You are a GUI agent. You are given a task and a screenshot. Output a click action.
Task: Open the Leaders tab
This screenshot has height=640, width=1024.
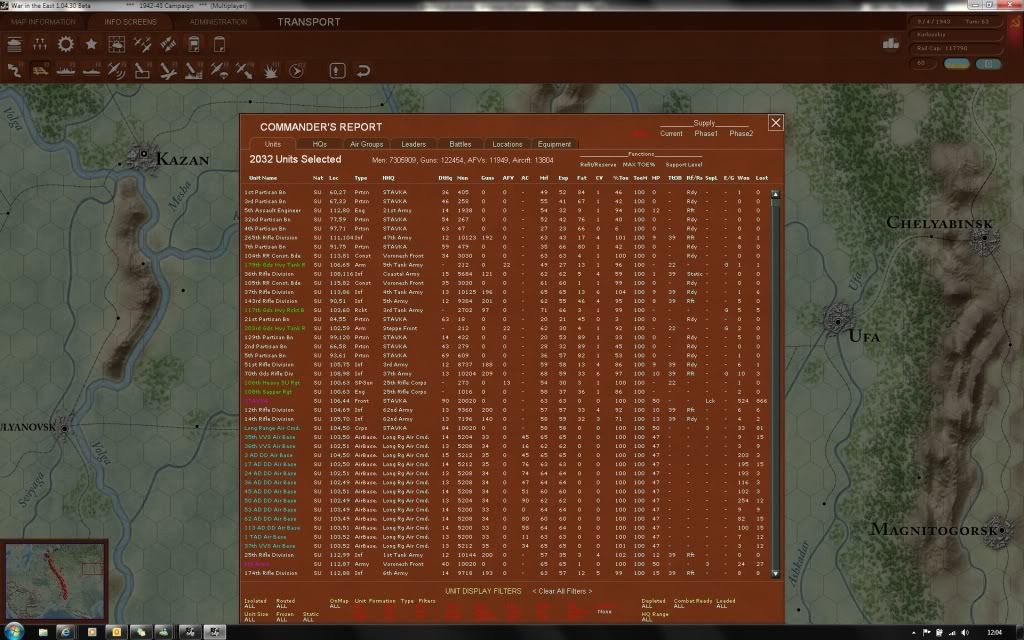coord(413,144)
